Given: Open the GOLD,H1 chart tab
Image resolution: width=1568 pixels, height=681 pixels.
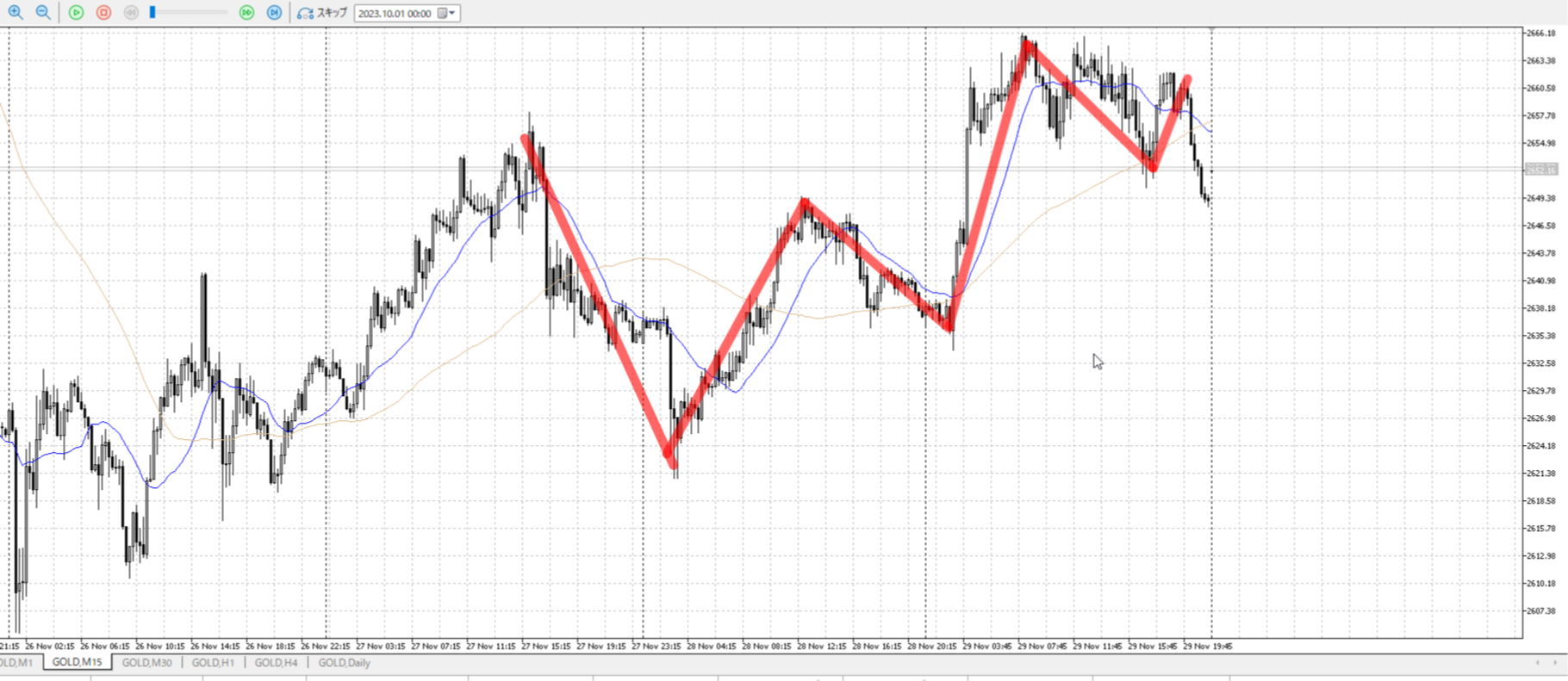Looking at the screenshot, I should pyautogui.click(x=213, y=663).
